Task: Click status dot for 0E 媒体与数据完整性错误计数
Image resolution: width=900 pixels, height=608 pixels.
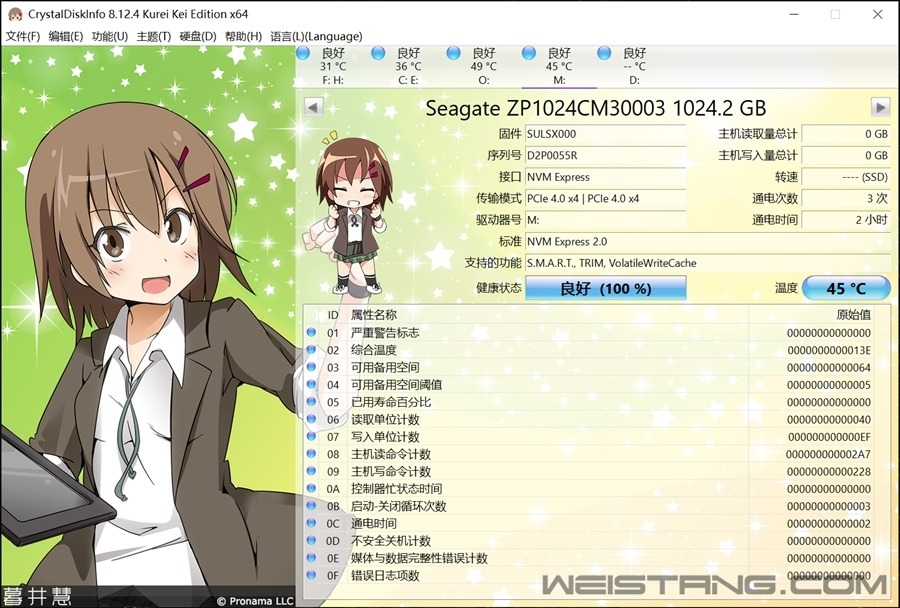Action: pyautogui.click(x=311, y=558)
